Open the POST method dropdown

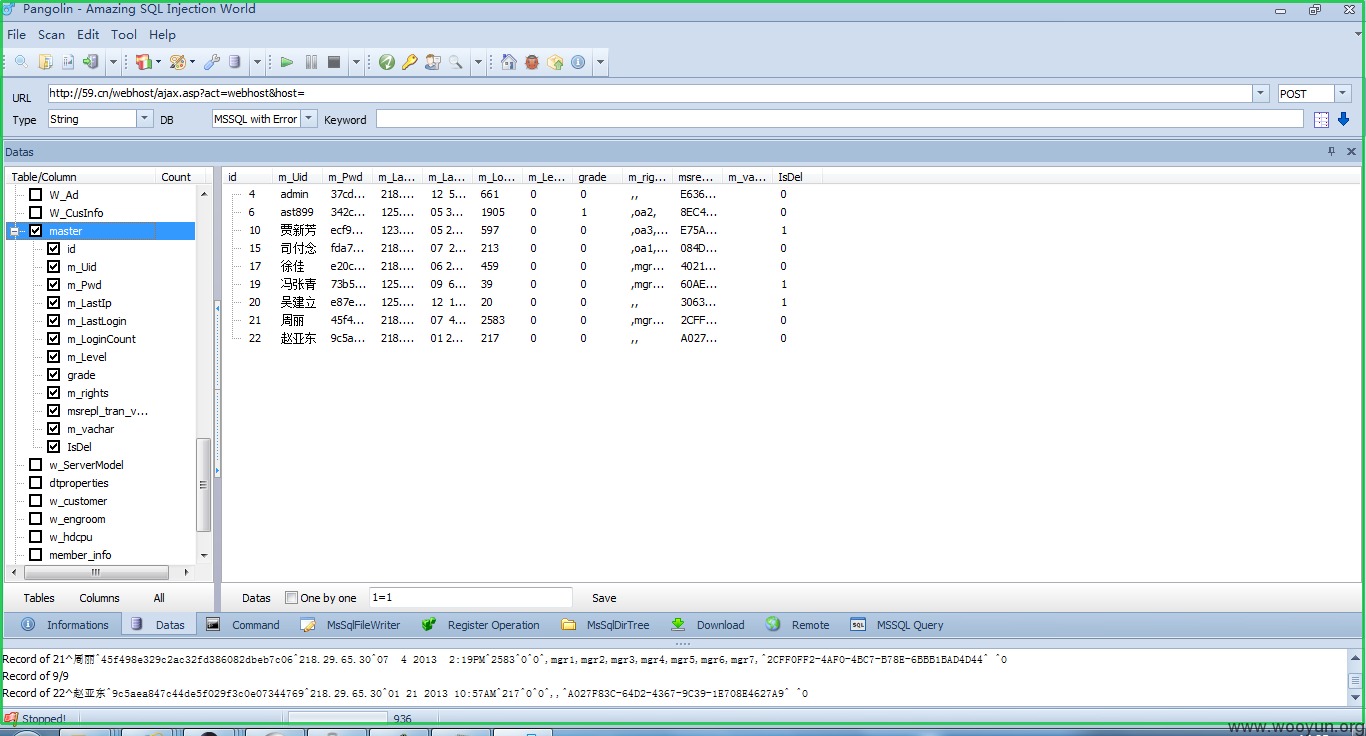1343,93
